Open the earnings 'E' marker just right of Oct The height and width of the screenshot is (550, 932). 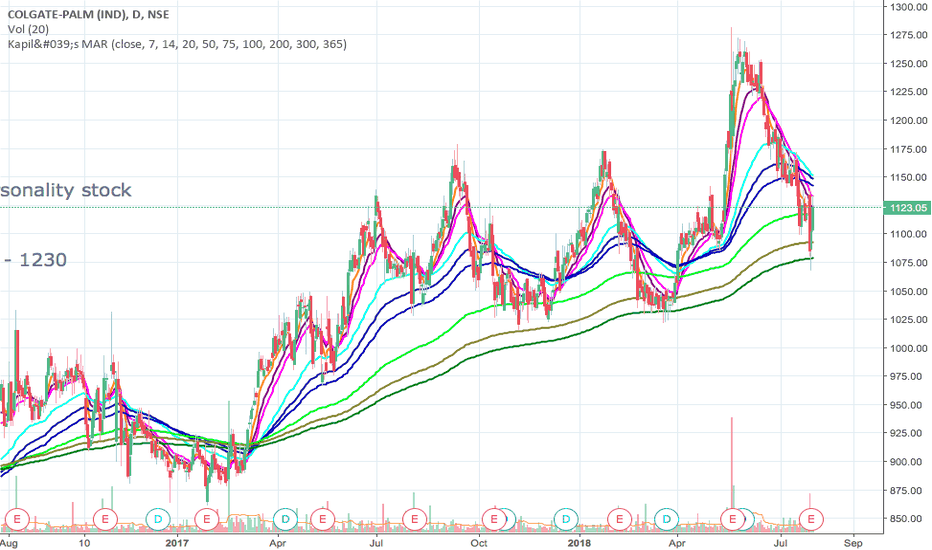pyautogui.click(x=493, y=519)
